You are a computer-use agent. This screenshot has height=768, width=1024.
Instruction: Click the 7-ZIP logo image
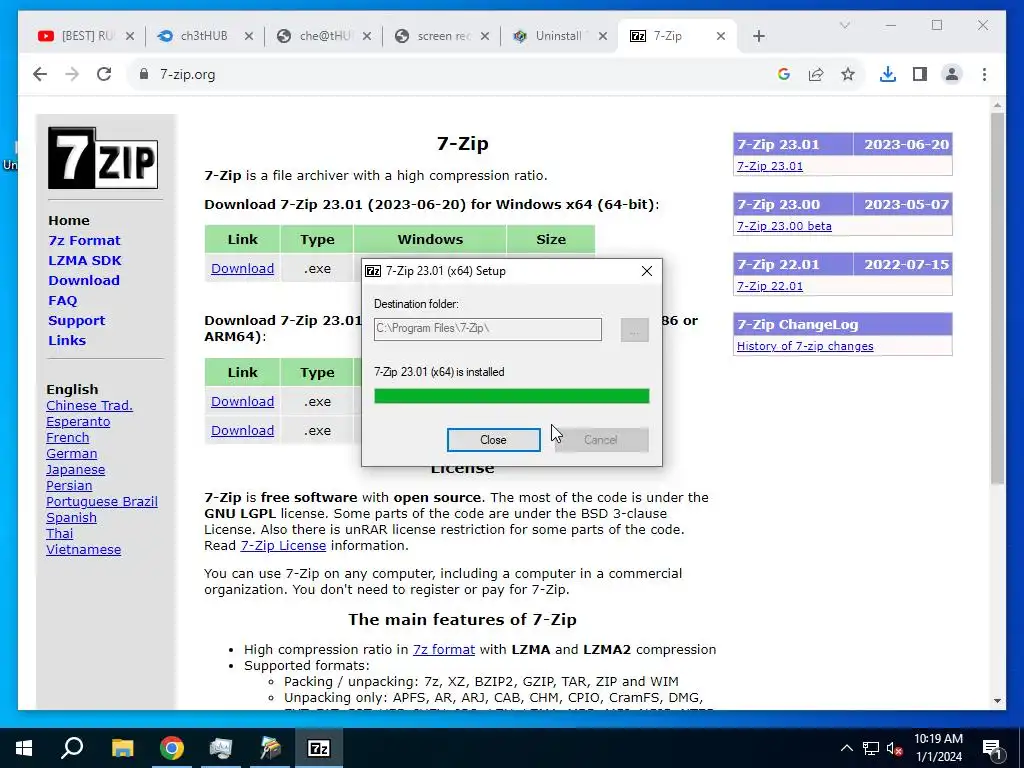coord(103,158)
